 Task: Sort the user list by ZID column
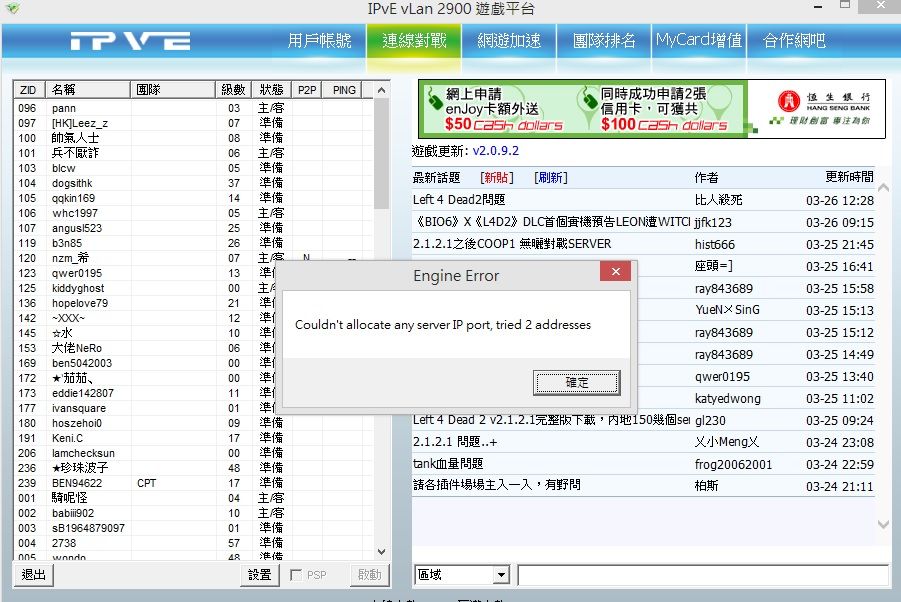[28, 90]
